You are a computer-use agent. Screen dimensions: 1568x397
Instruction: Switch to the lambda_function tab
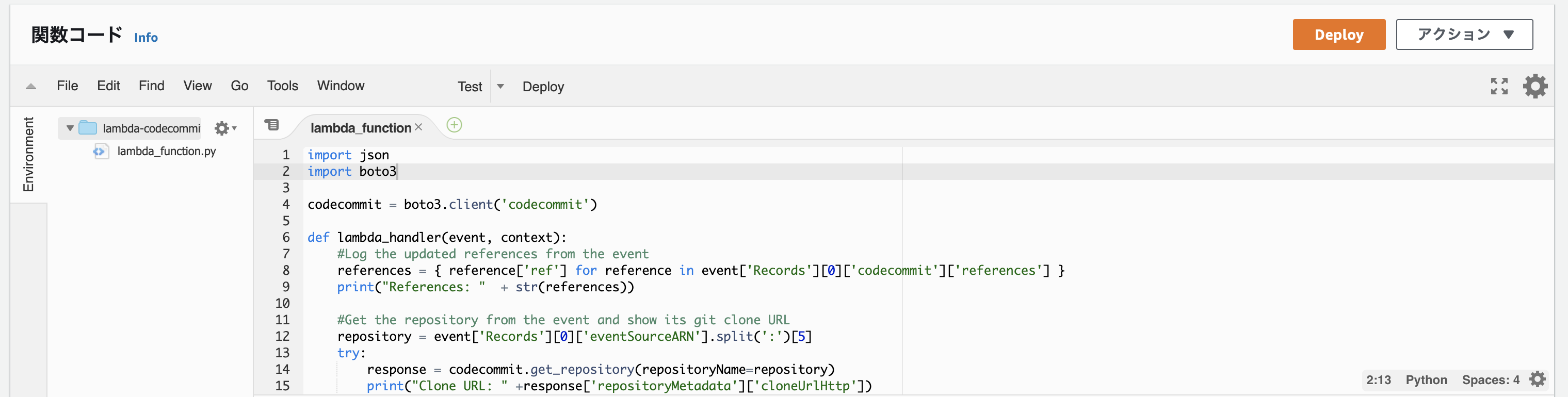pyautogui.click(x=360, y=128)
